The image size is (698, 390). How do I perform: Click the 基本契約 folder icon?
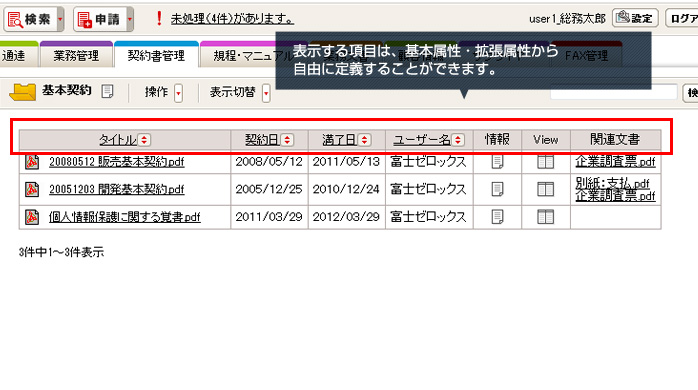coord(23,92)
